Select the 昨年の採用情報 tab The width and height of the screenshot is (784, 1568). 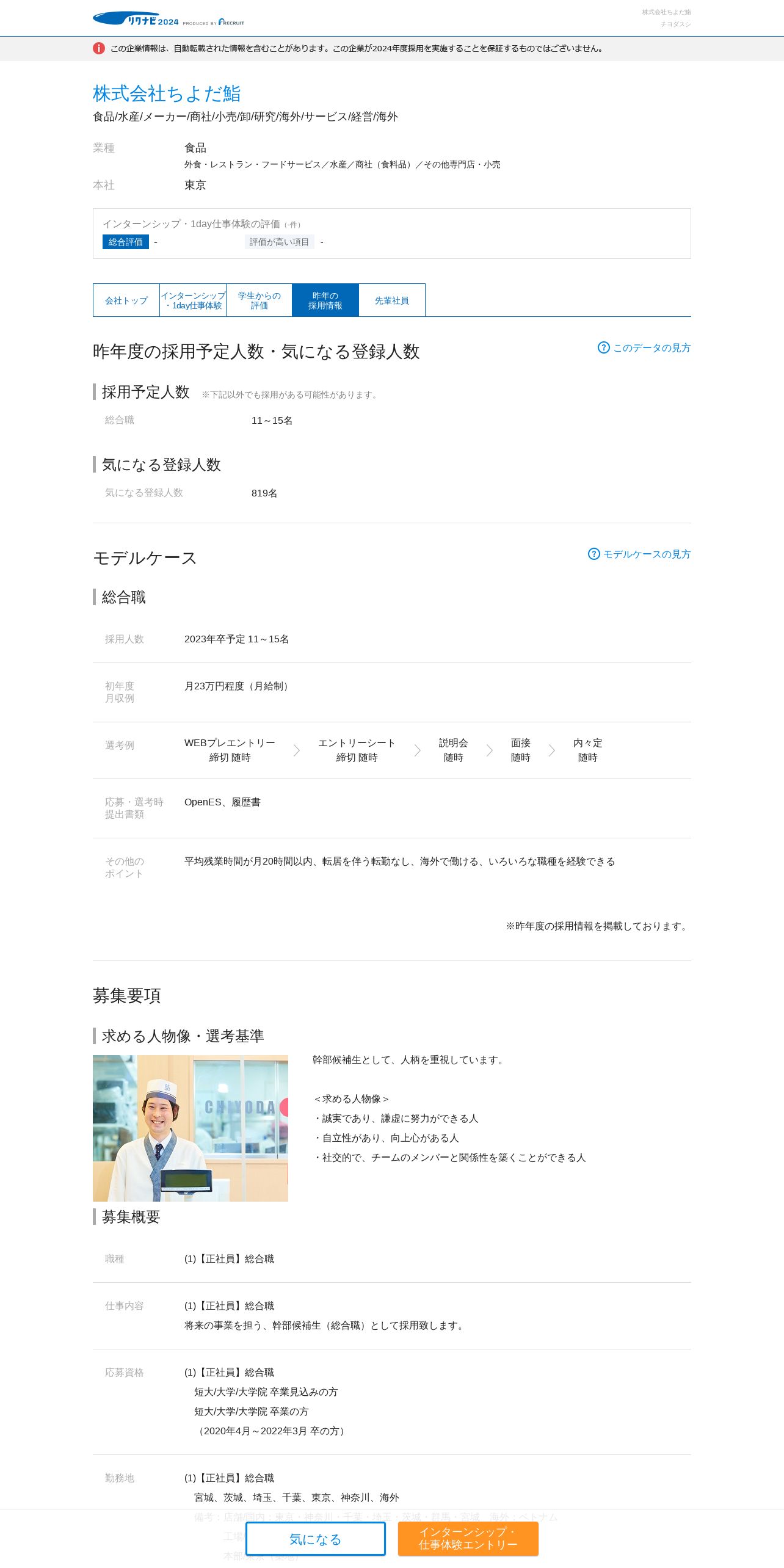point(325,300)
